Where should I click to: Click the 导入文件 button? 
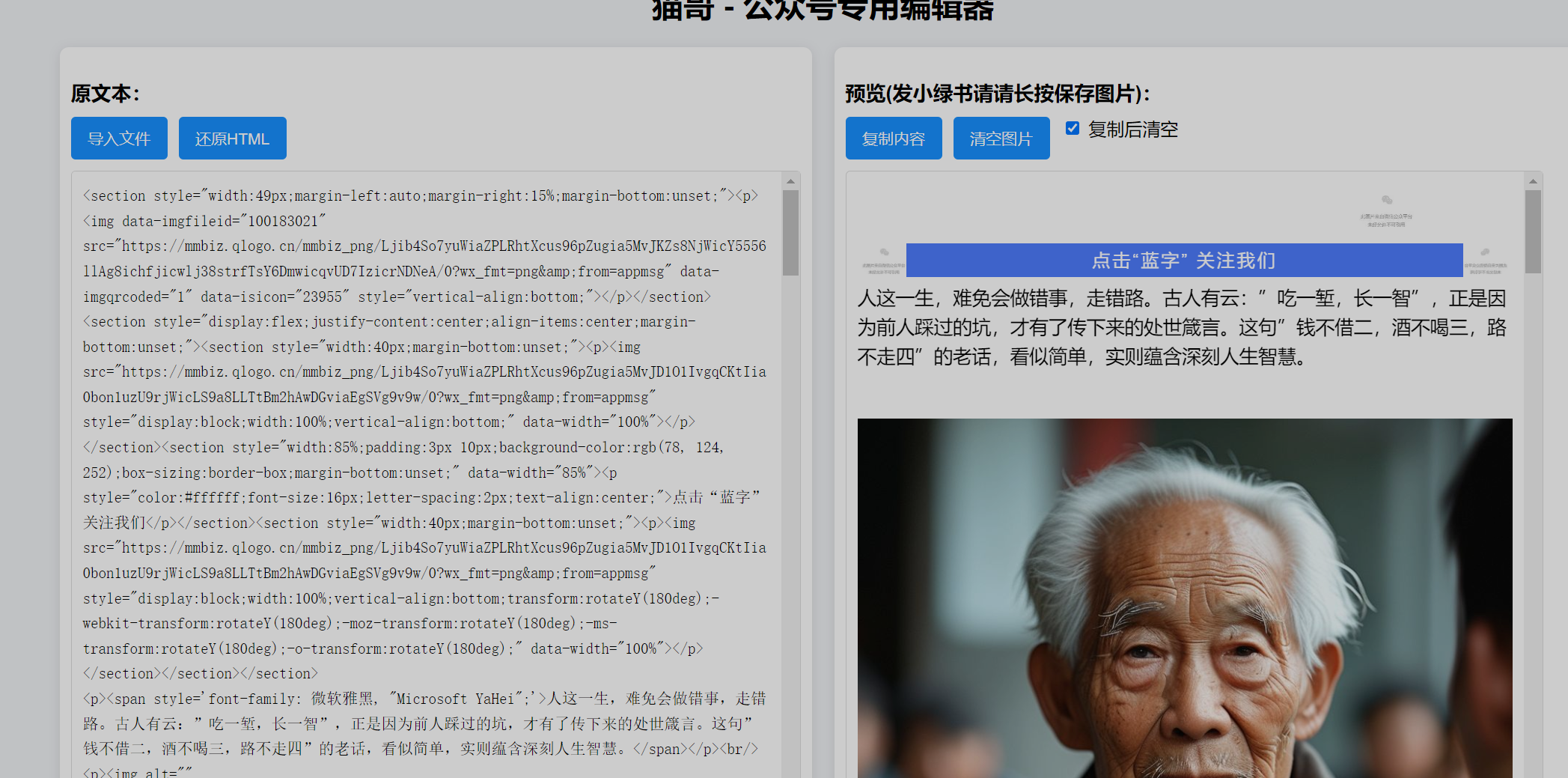coord(119,139)
